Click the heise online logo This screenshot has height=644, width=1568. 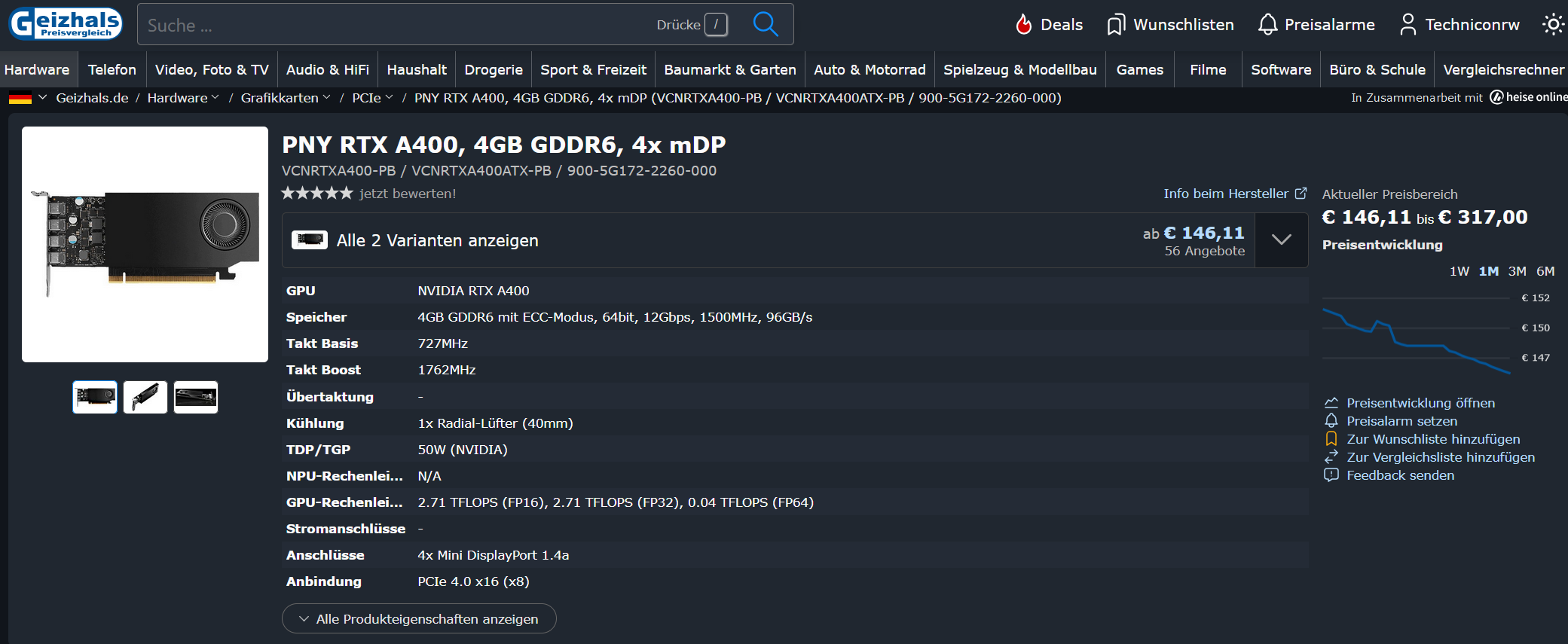(1529, 97)
